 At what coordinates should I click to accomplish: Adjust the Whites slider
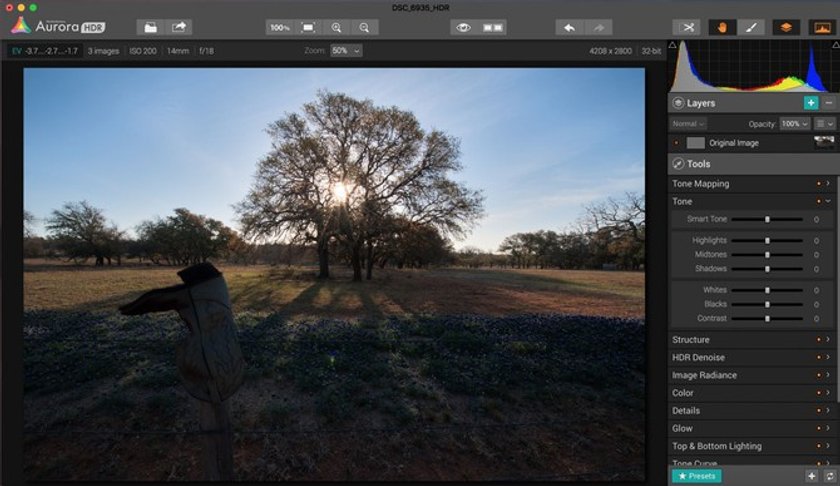(x=767, y=290)
